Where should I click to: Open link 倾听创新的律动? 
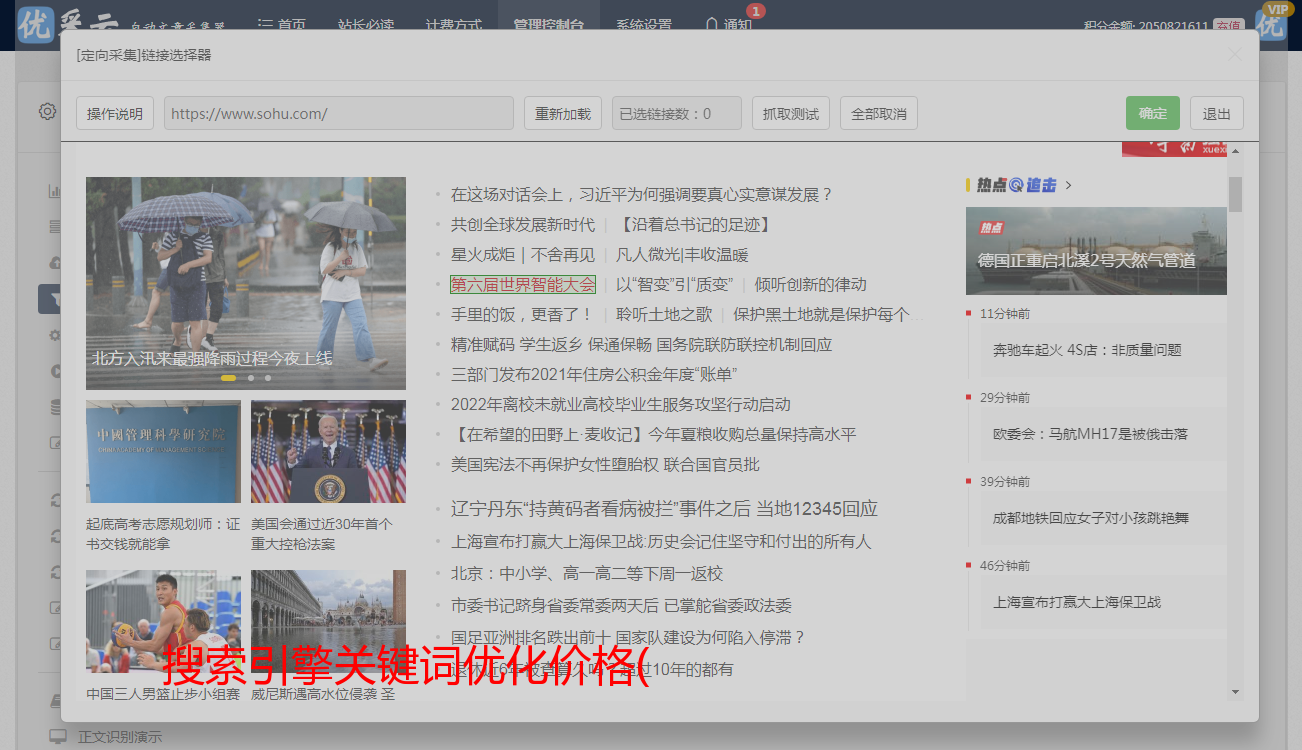tap(811, 284)
